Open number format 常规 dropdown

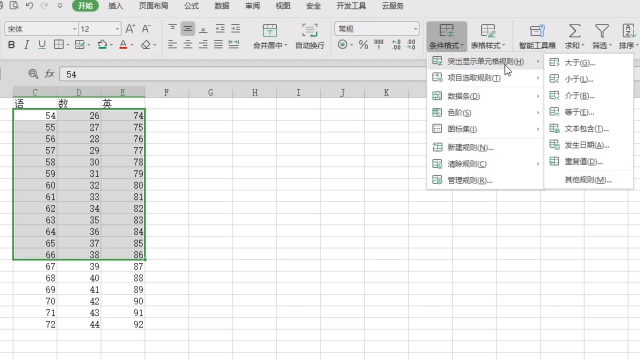coord(415,29)
